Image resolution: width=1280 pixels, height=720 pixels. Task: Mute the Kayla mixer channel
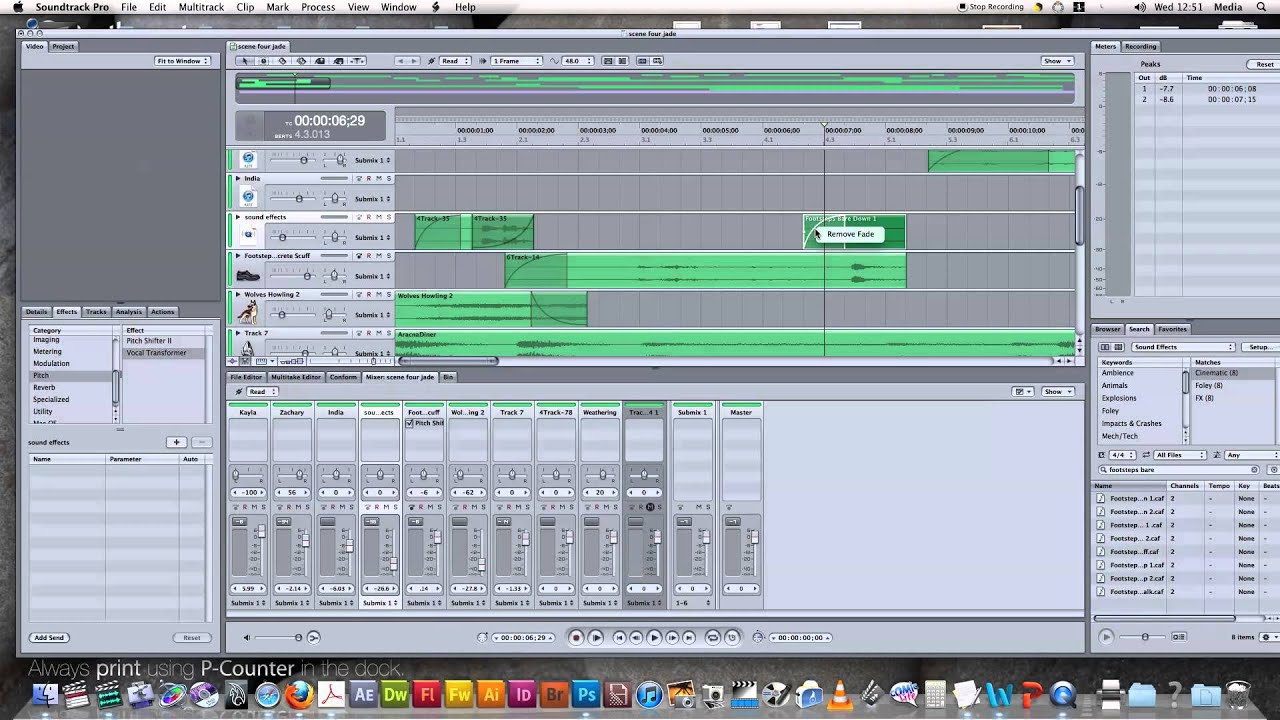253,507
